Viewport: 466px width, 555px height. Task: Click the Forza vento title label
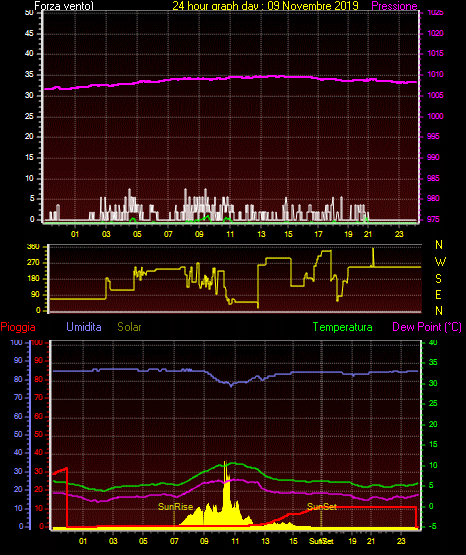(64, 6)
